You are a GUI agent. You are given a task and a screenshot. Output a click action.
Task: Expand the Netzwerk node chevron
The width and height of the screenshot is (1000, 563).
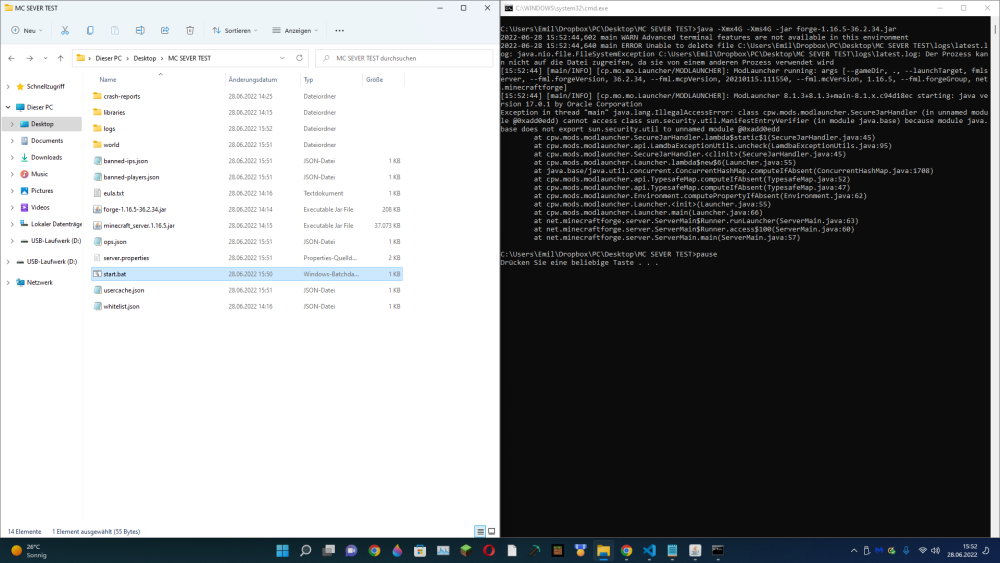[8, 282]
